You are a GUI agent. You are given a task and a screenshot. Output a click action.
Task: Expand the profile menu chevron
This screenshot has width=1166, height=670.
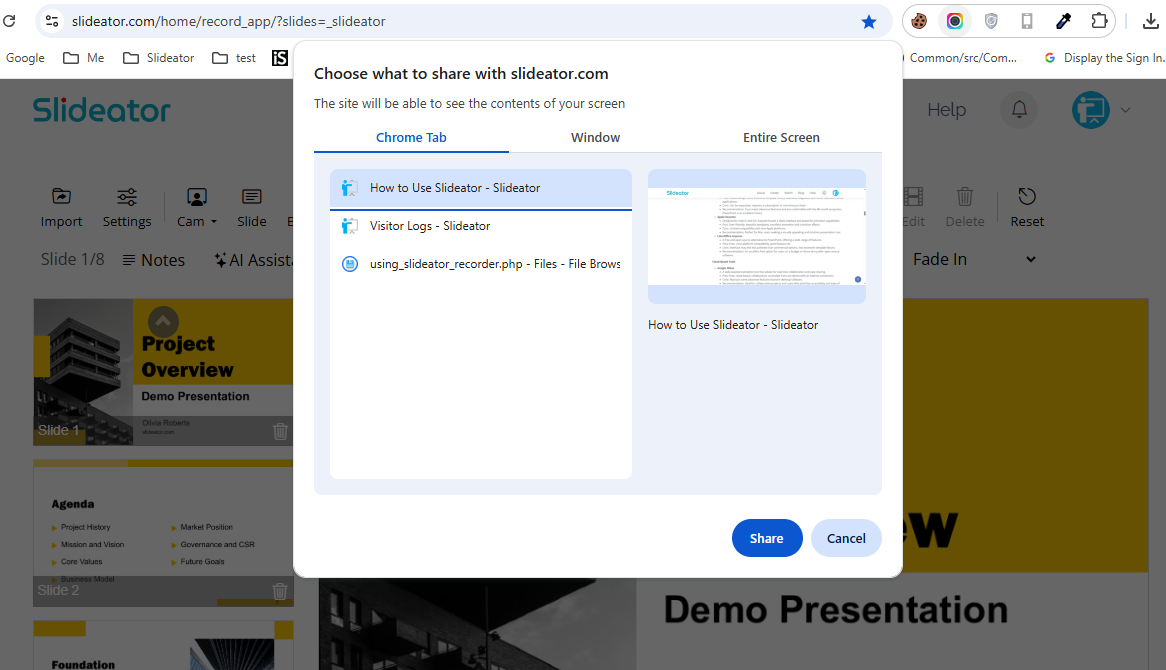(1125, 110)
